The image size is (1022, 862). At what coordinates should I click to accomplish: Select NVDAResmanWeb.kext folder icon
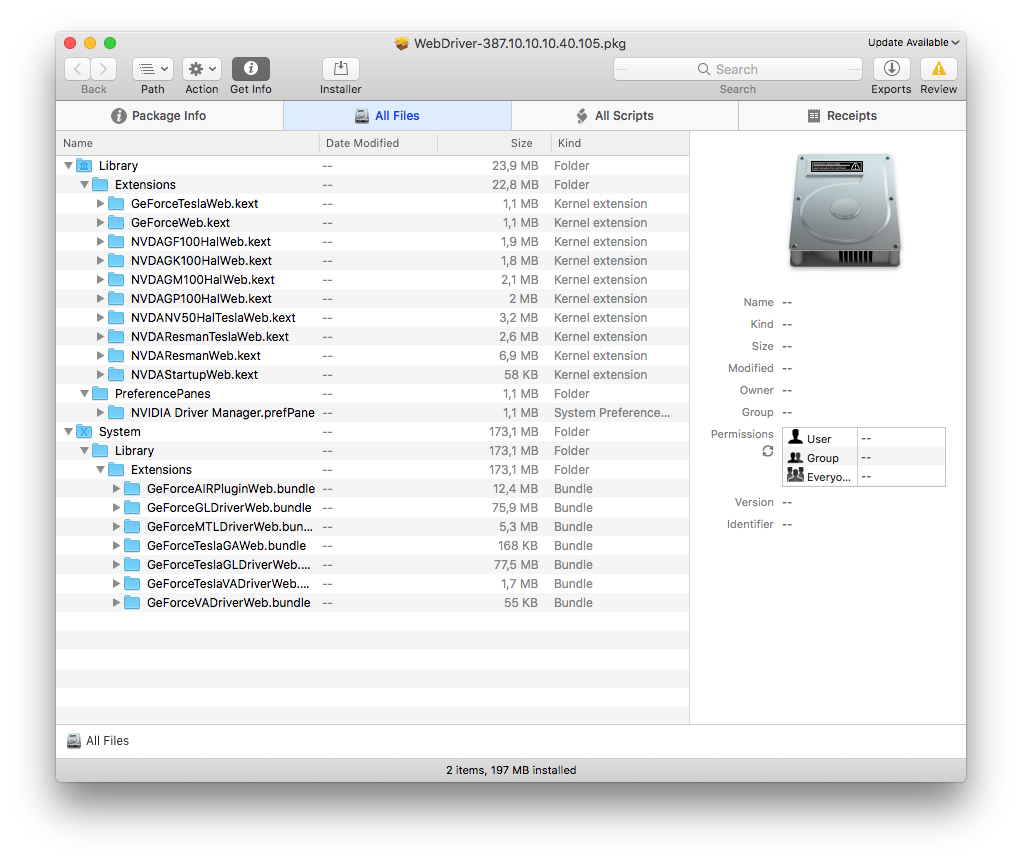[116, 355]
